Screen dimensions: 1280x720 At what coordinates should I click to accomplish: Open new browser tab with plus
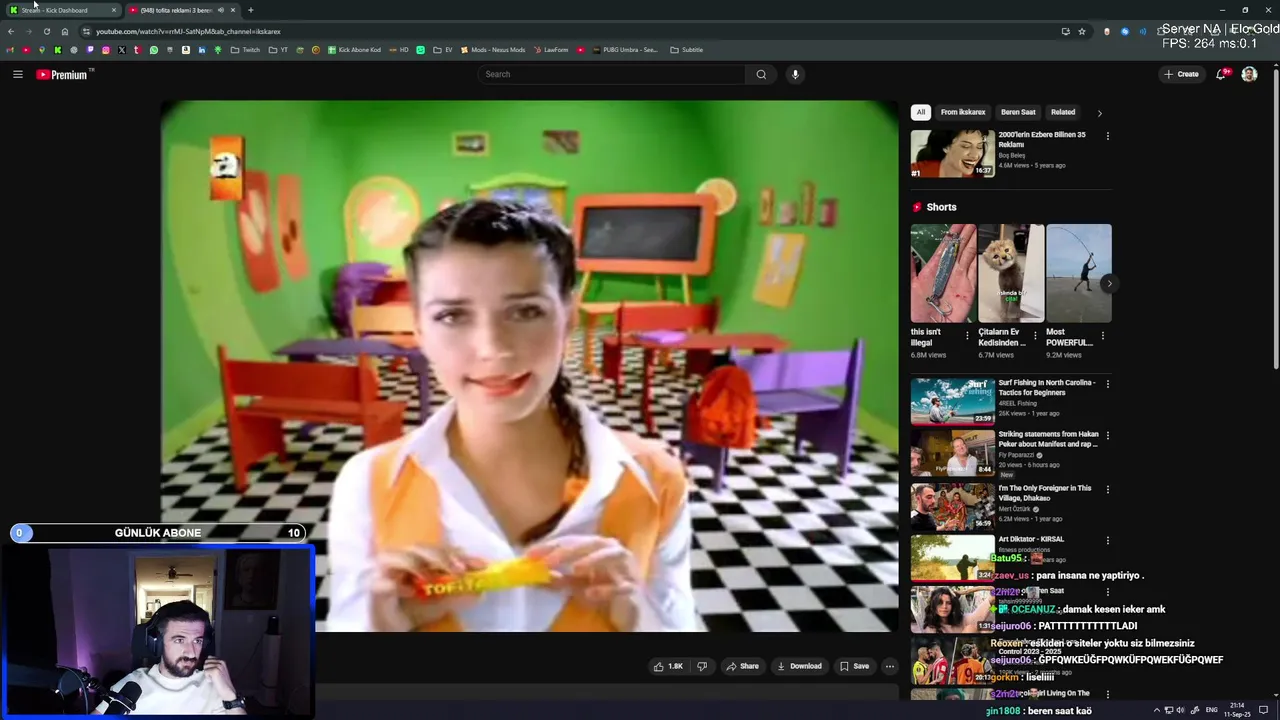(250, 10)
